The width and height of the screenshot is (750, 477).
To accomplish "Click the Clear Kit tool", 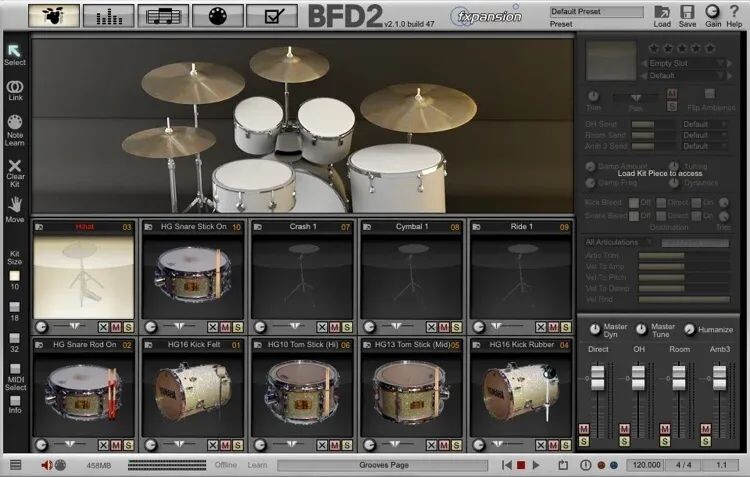I will click(15, 166).
